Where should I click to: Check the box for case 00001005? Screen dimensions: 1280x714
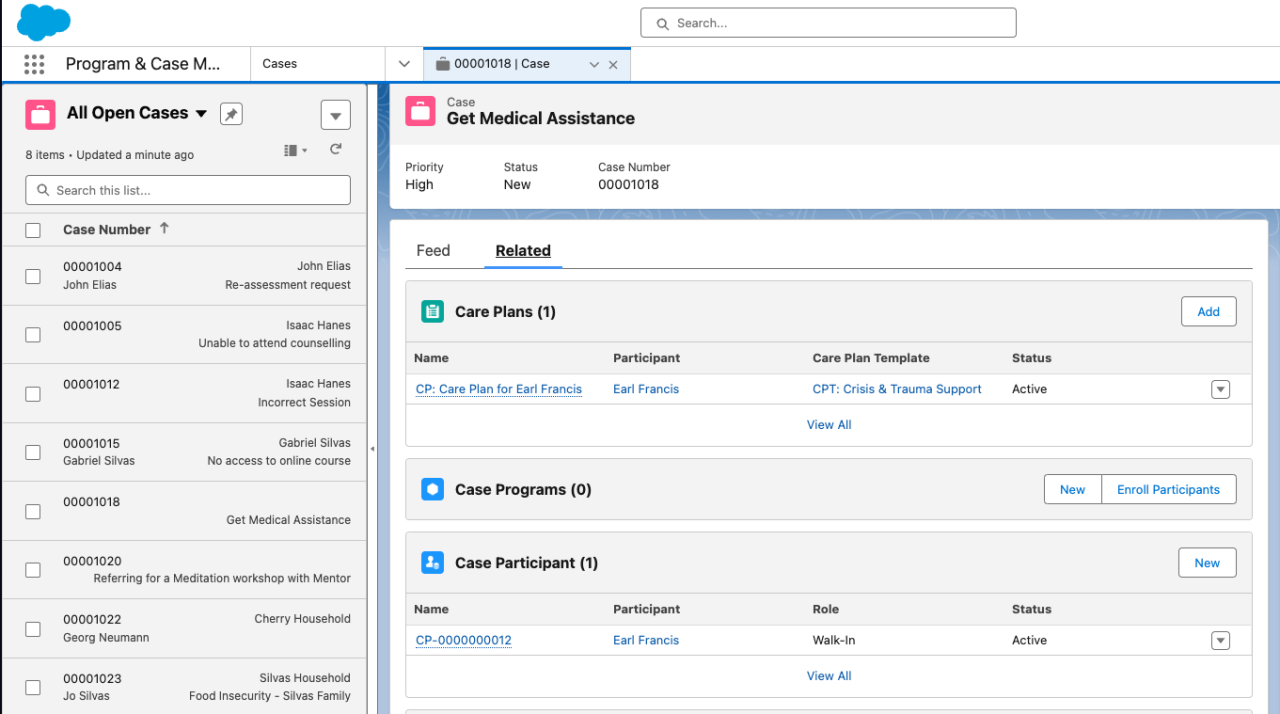[33, 335]
